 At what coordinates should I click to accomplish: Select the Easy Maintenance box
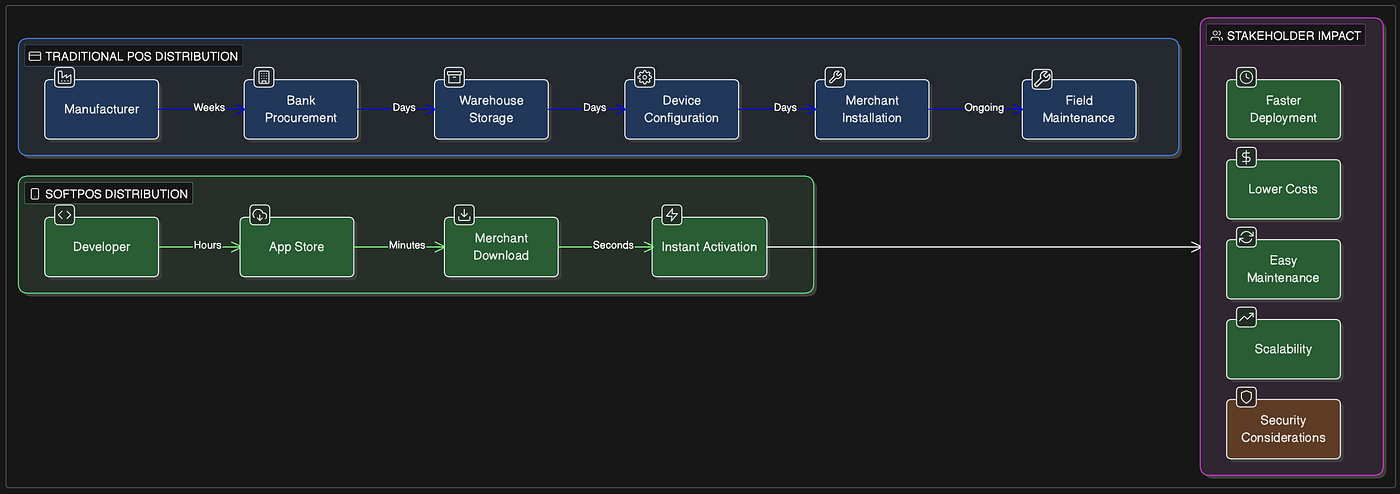pyautogui.click(x=1283, y=269)
